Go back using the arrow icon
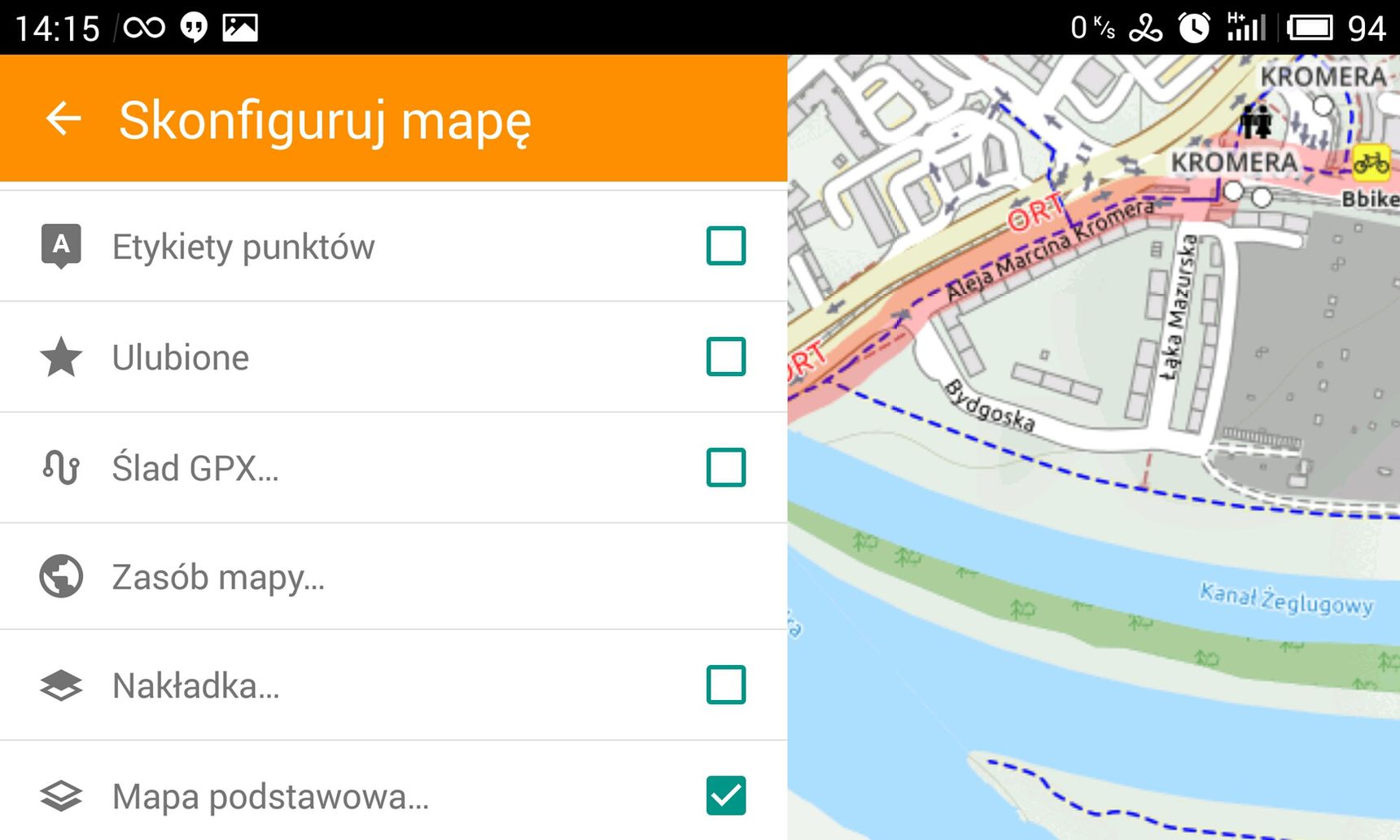Image resolution: width=1400 pixels, height=840 pixels. click(63, 119)
